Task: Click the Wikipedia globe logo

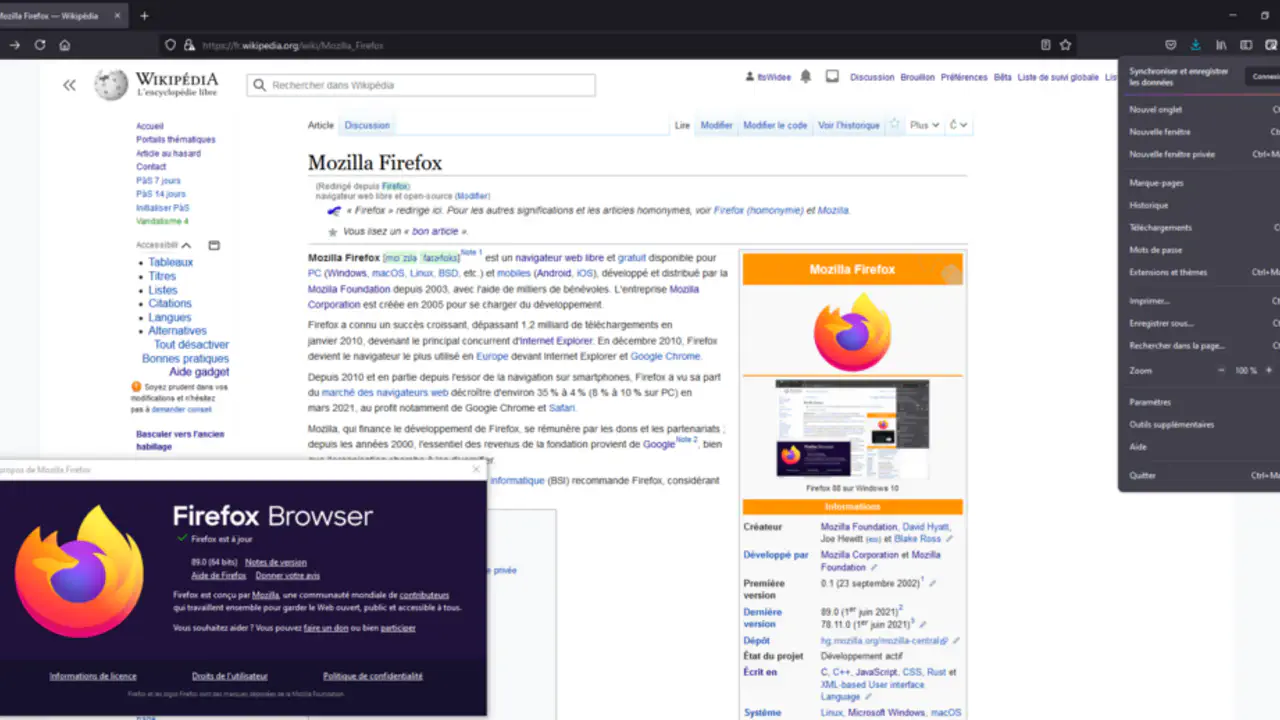Action: pyautogui.click(x=111, y=85)
